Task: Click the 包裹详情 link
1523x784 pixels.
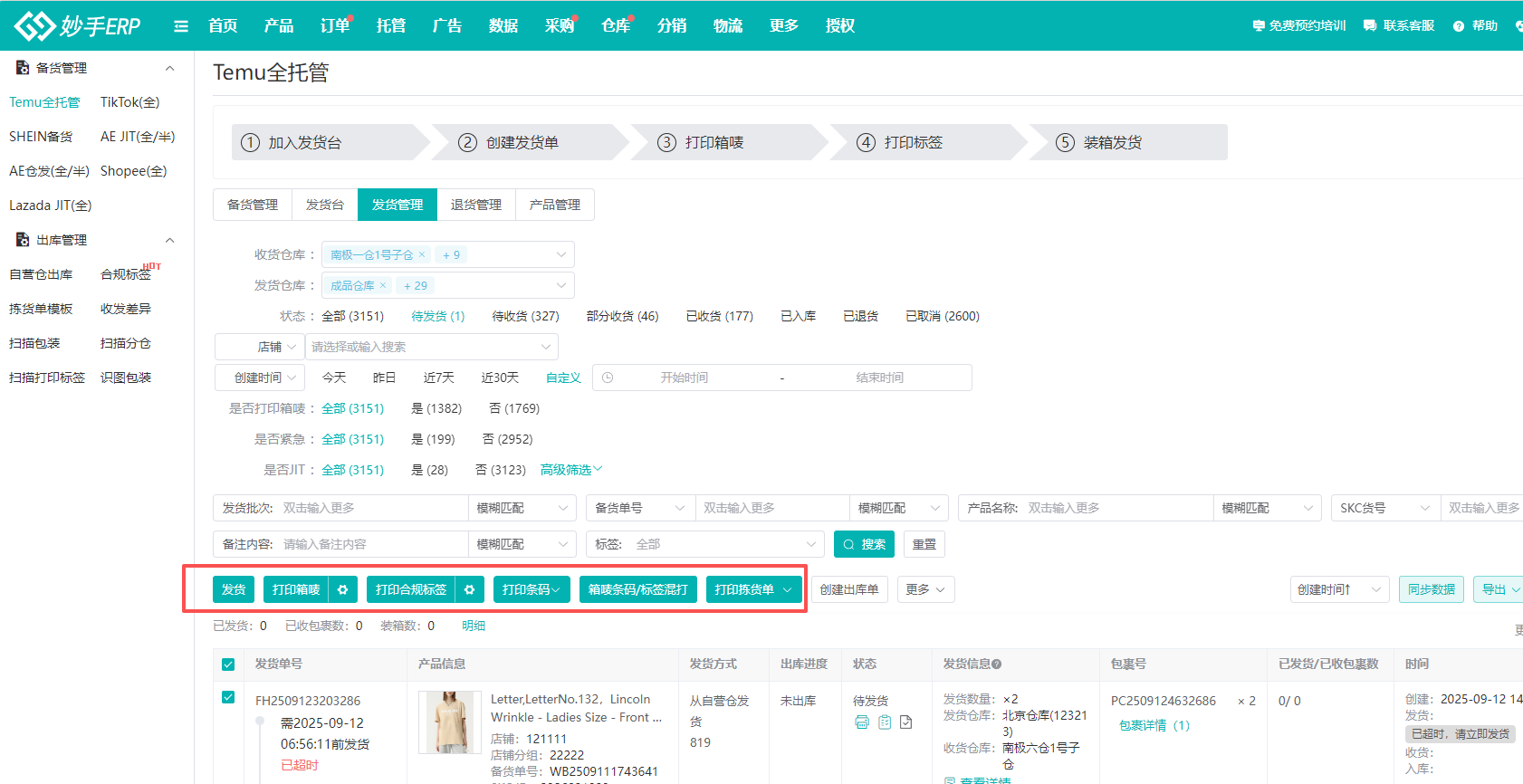Action: pos(1143,725)
